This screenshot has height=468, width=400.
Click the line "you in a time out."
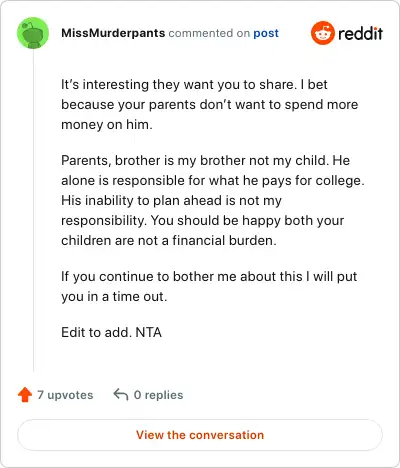pos(114,296)
